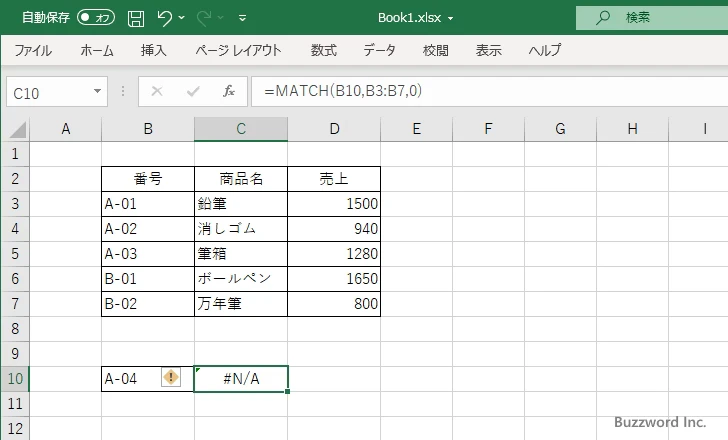
Task: Select the cell containing 鉛筆
Action: pyautogui.click(x=241, y=204)
